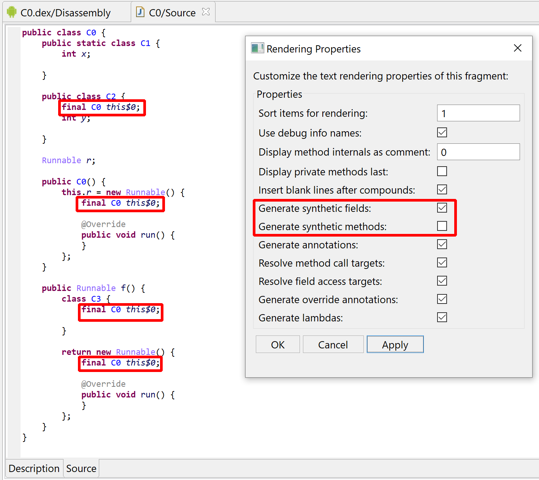Switch to the C0.dex/Disassembly tab

[66, 13]
